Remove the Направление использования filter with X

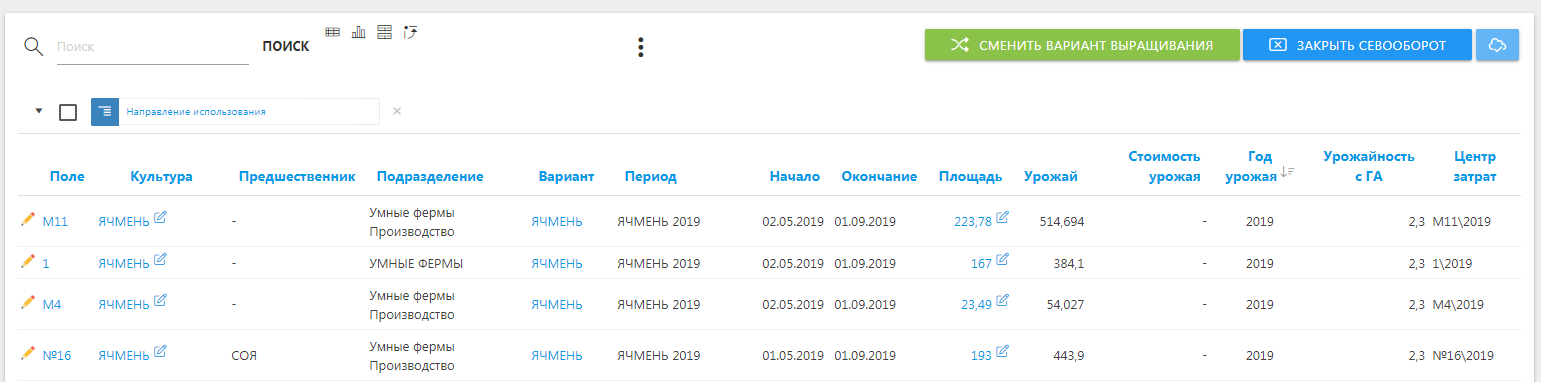pyautogui.click(x=397, y=111)
